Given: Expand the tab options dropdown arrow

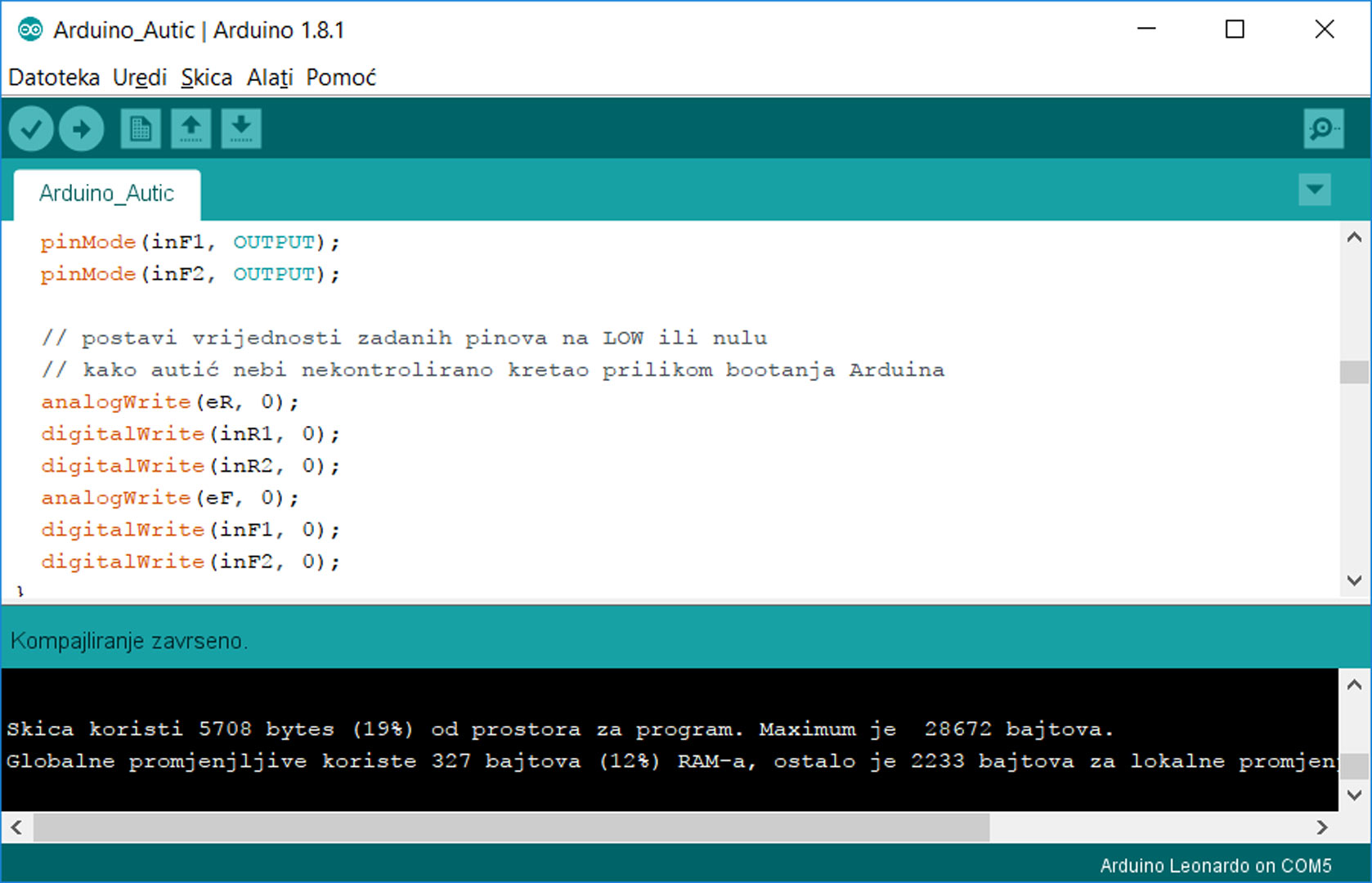Looking at the screenshot, I should pos(1314,190).
